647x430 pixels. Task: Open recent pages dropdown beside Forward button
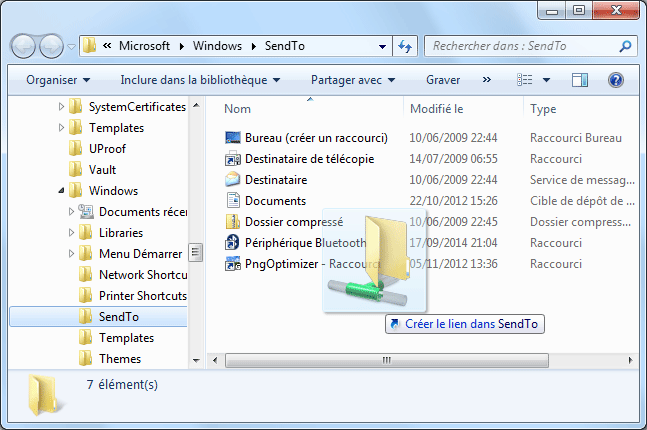71,47
